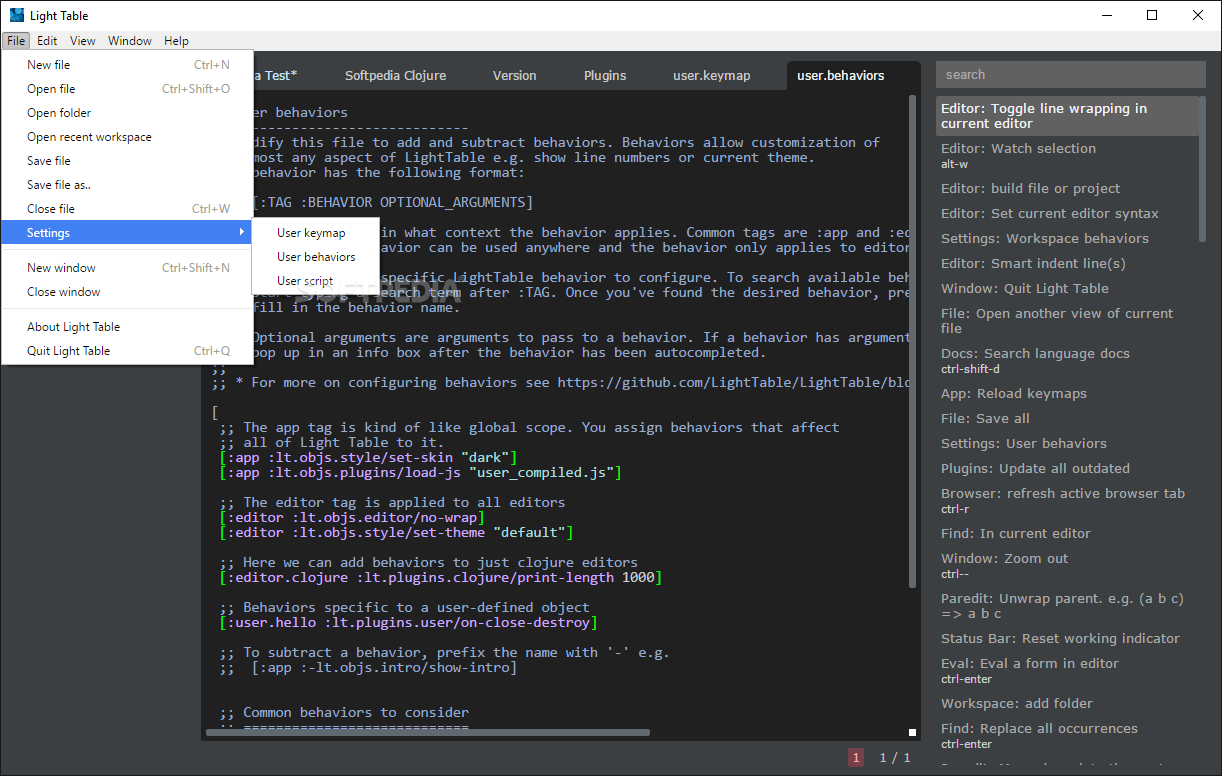Viewport: 1222px width, 776px height.
Task: Choose Open file menu entry
Action: tap(128, 89)
